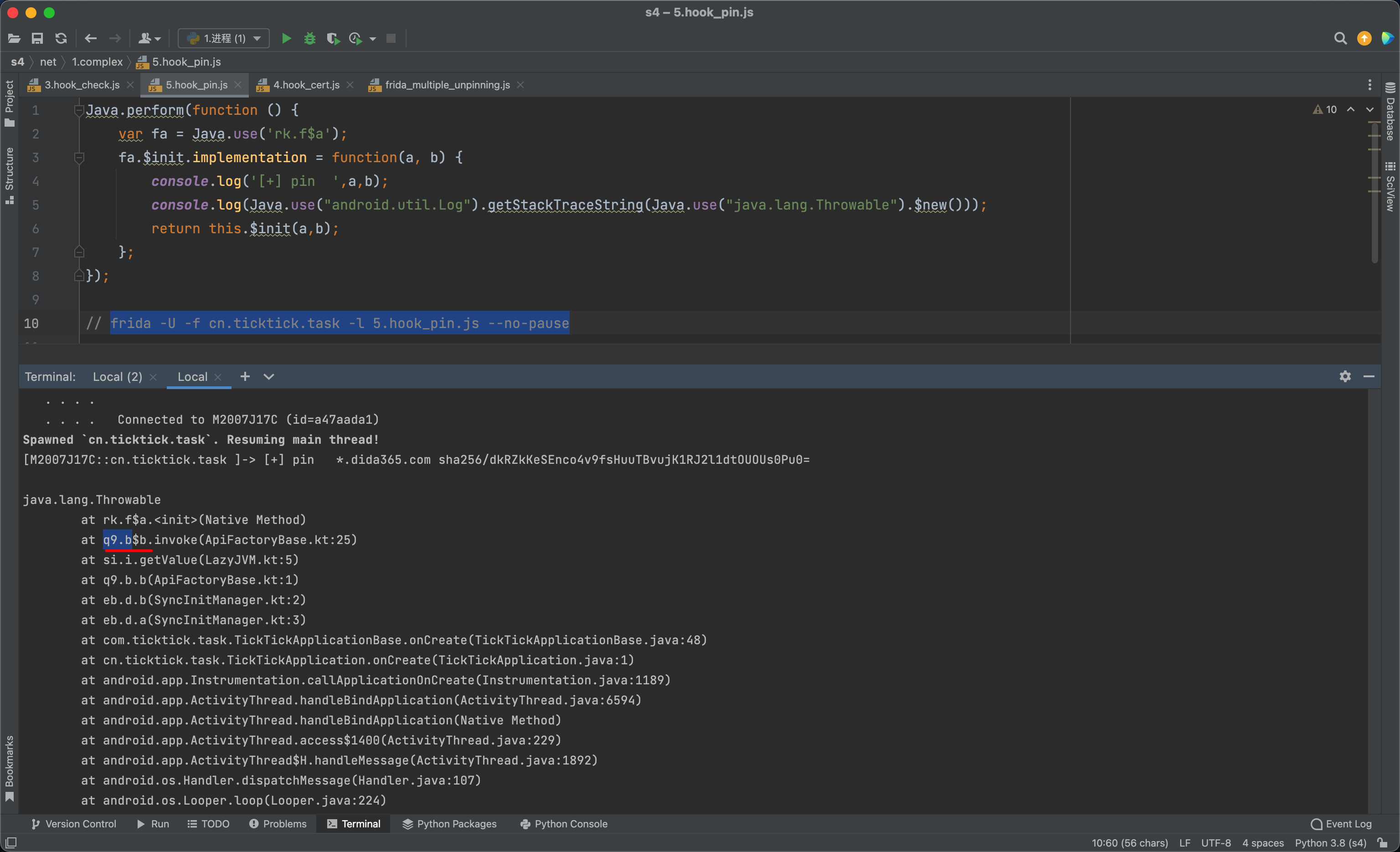This screenshot has width=1400, height=852.
Task: Click the orange IDE update icon
Action: point(1364,39)
